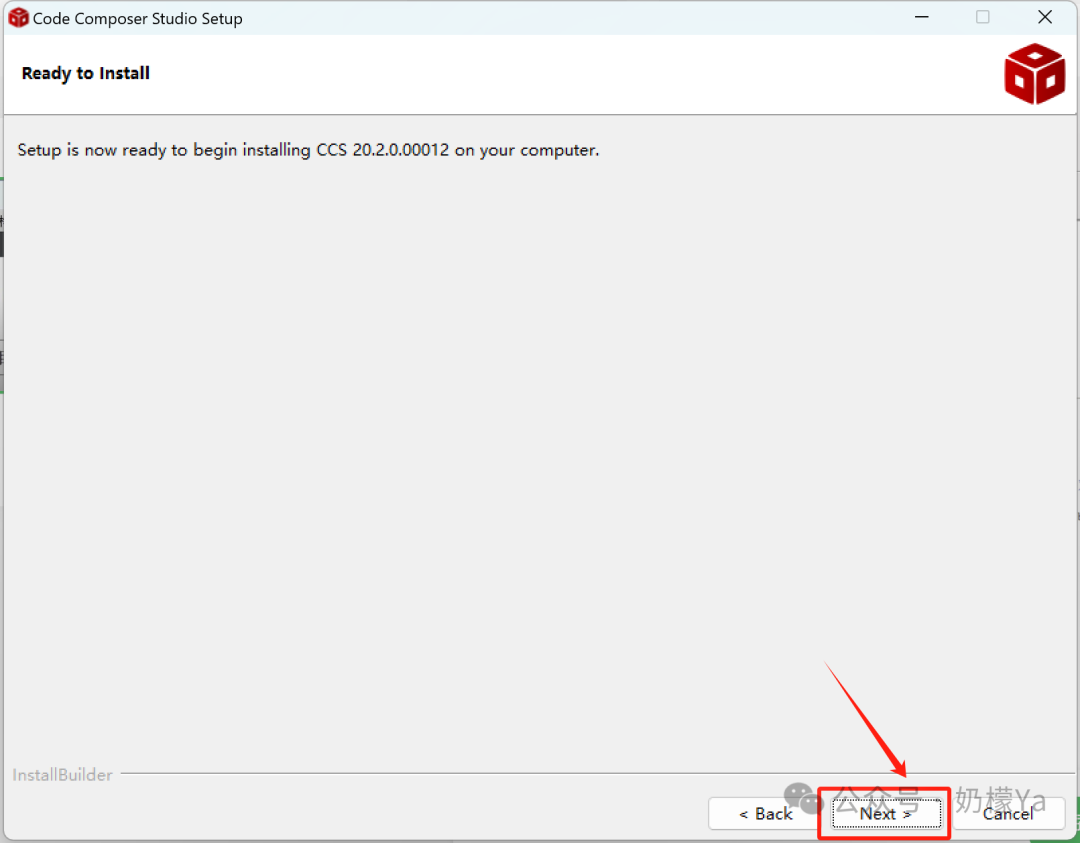The width and height of the screenshot is (1080, 843).
Task: Cancel the Code Composer Studio setup
Action: coord(1008,813)
